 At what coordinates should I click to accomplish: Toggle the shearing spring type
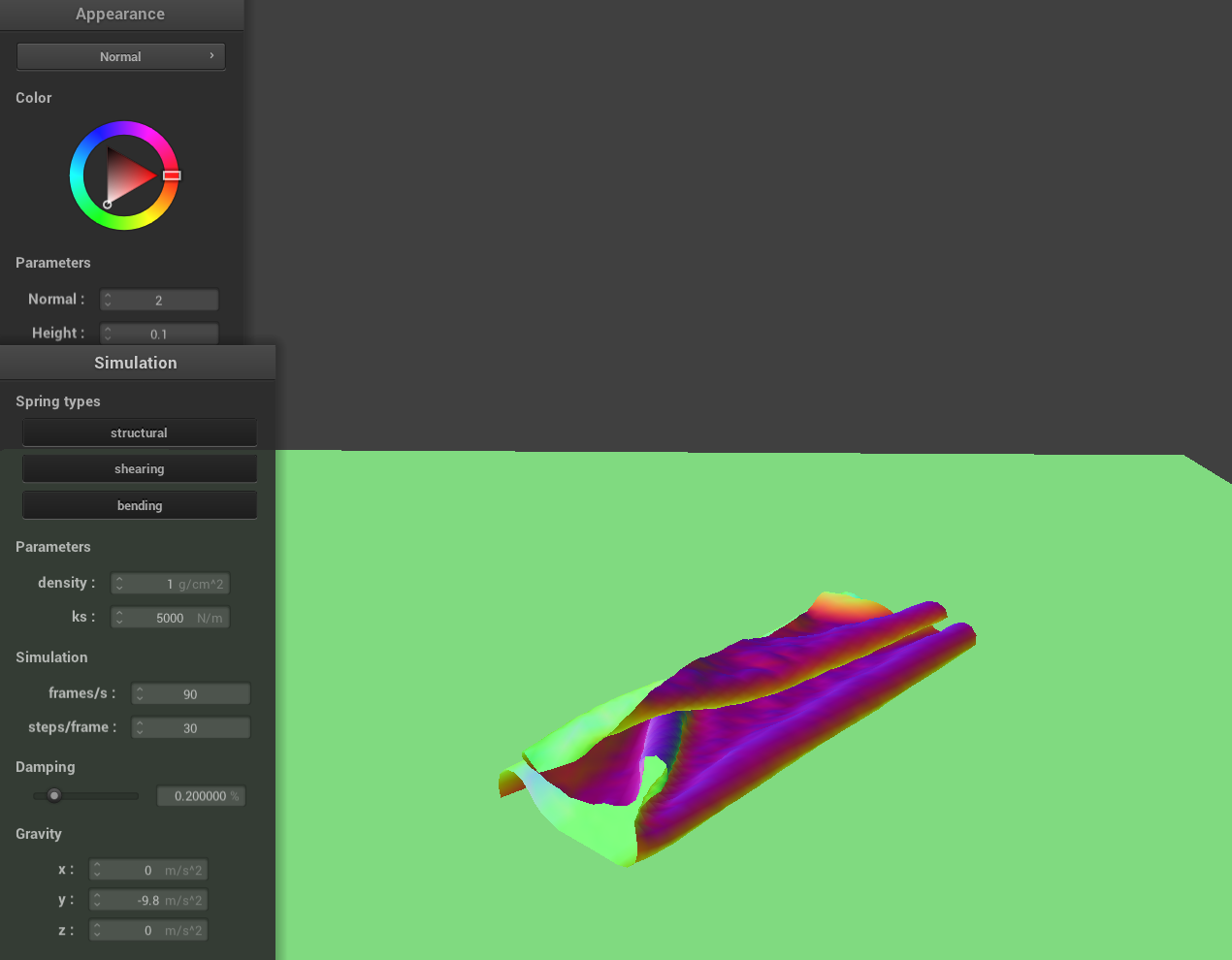point(139,469)
